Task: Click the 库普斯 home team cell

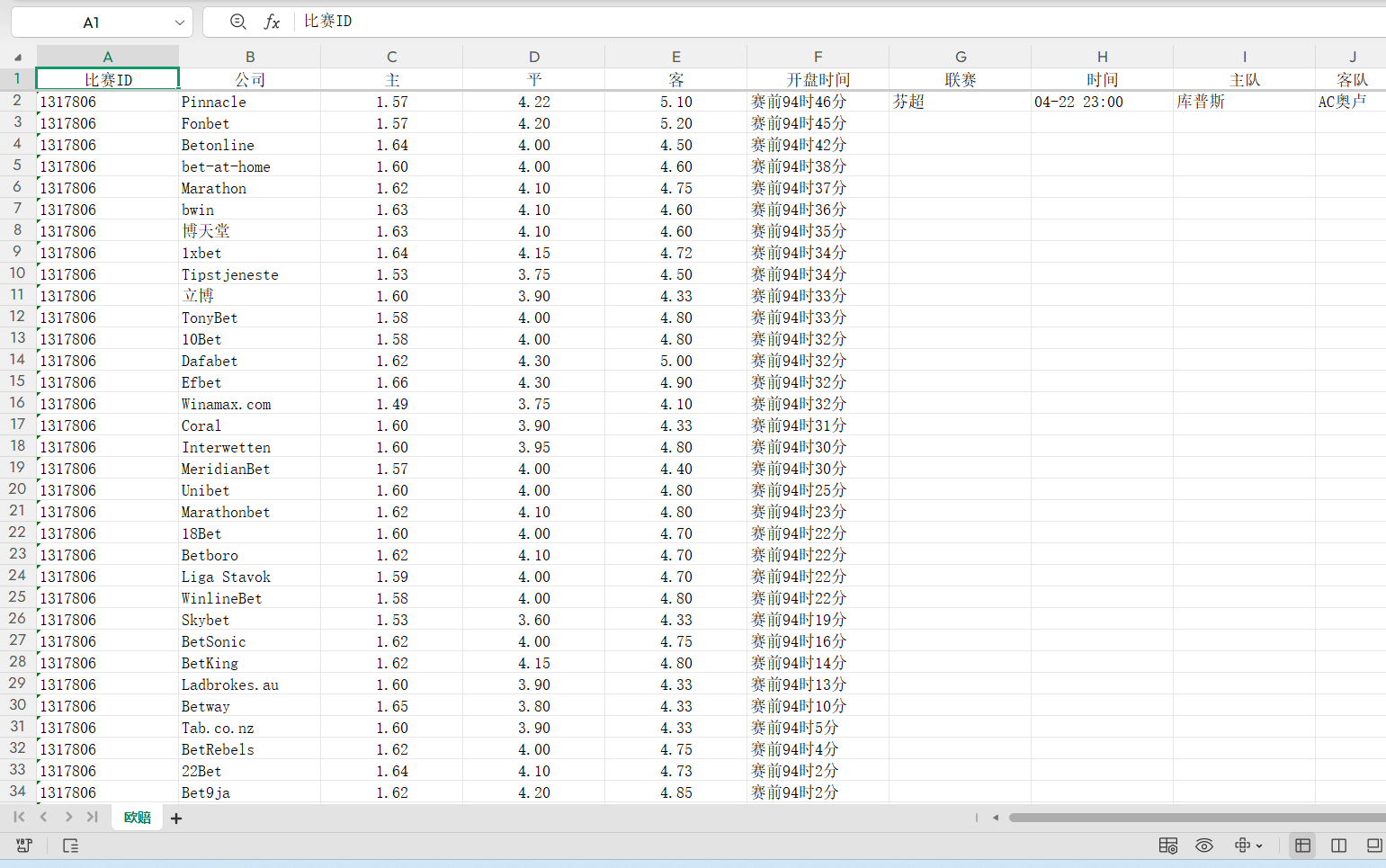Action: pyautogui.click(x=1245, y=102)
